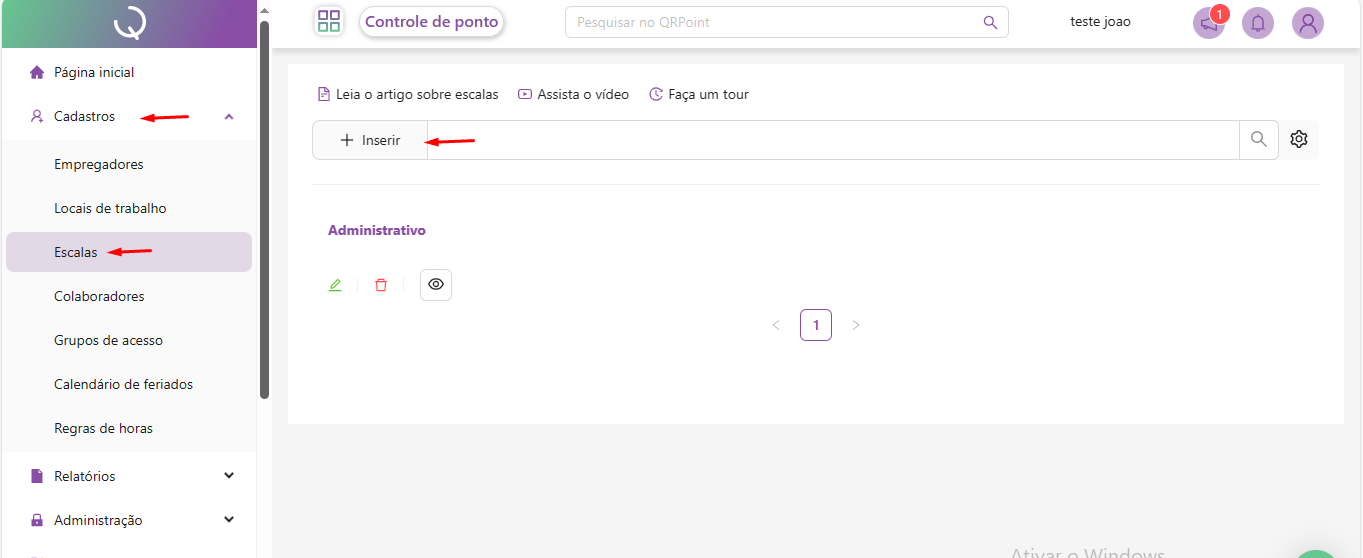Screen dimensions: 1363x558
Task: Click the 'Assista o vídeo' link
Action: point(574,95)
